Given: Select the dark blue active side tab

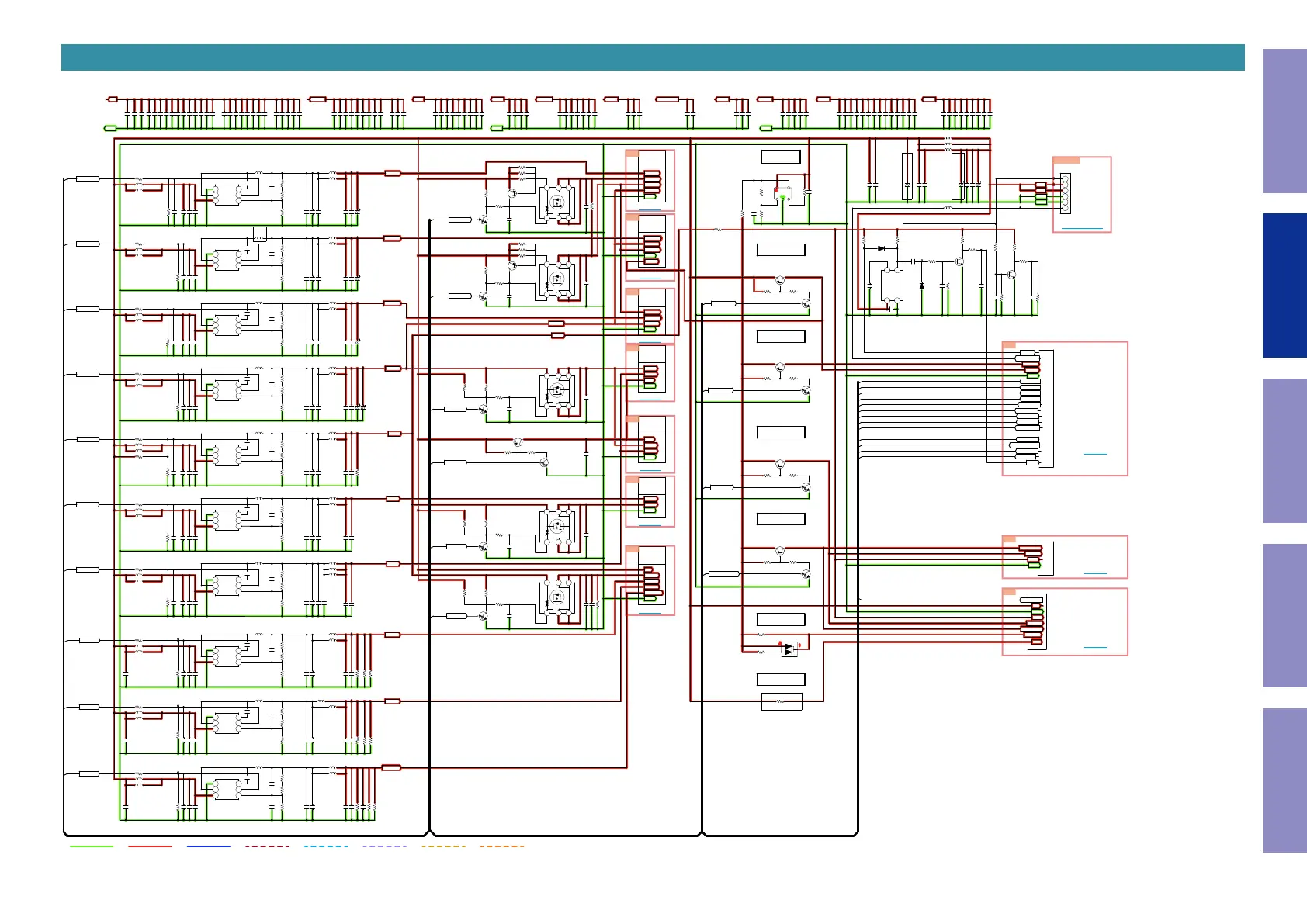Looking at the screenshot, I should click(x=1284, y=286).
